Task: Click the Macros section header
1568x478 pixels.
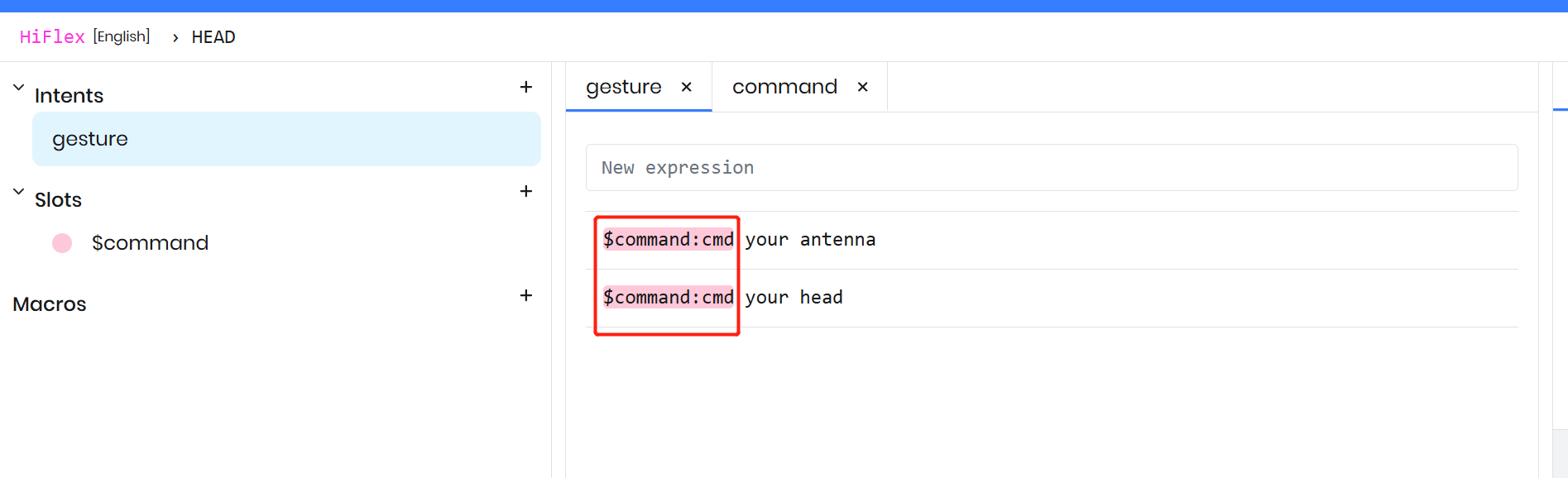Action: click(50, 304)
